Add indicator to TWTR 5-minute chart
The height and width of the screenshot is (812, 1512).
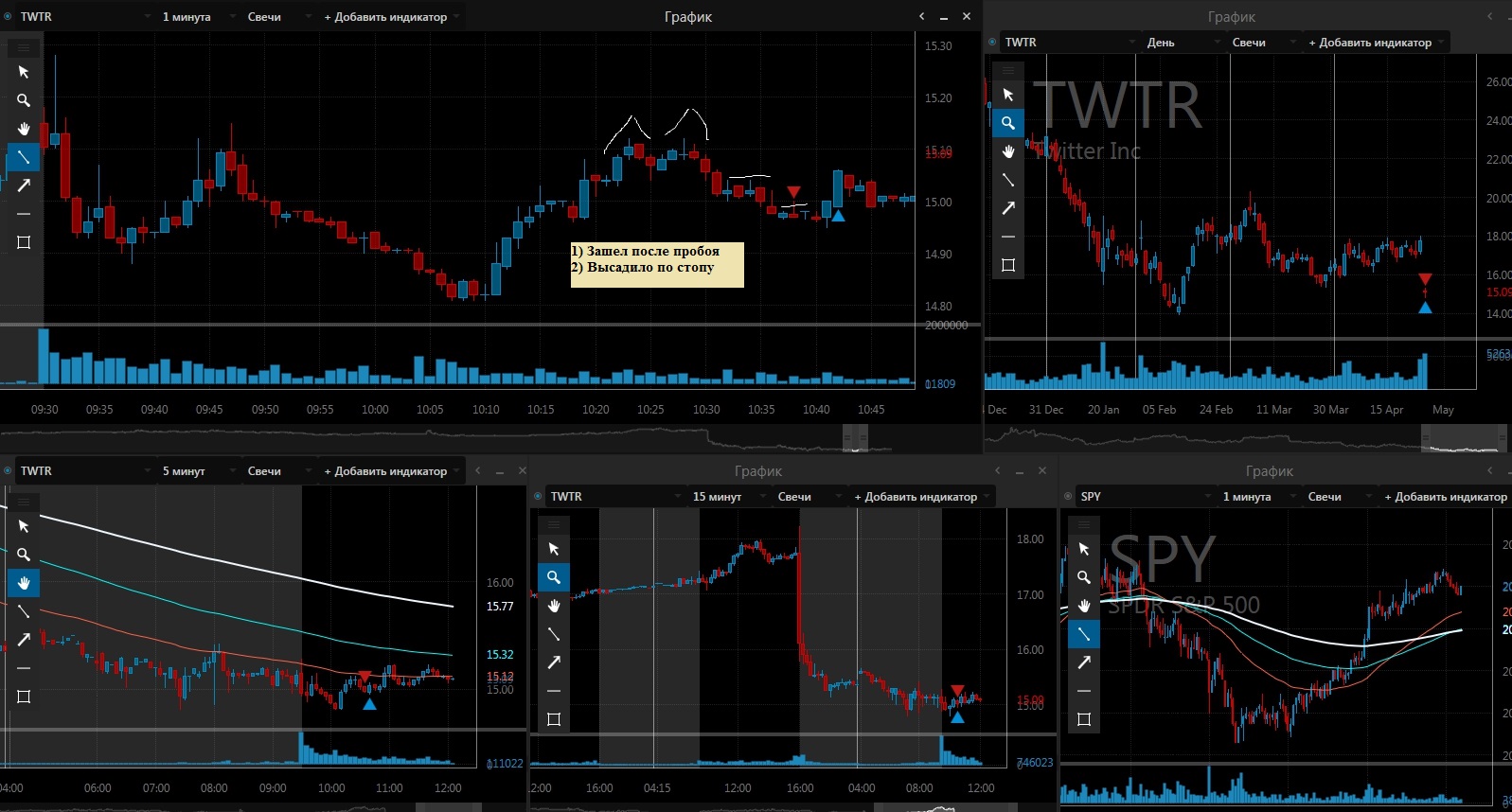tap(391, 471)
